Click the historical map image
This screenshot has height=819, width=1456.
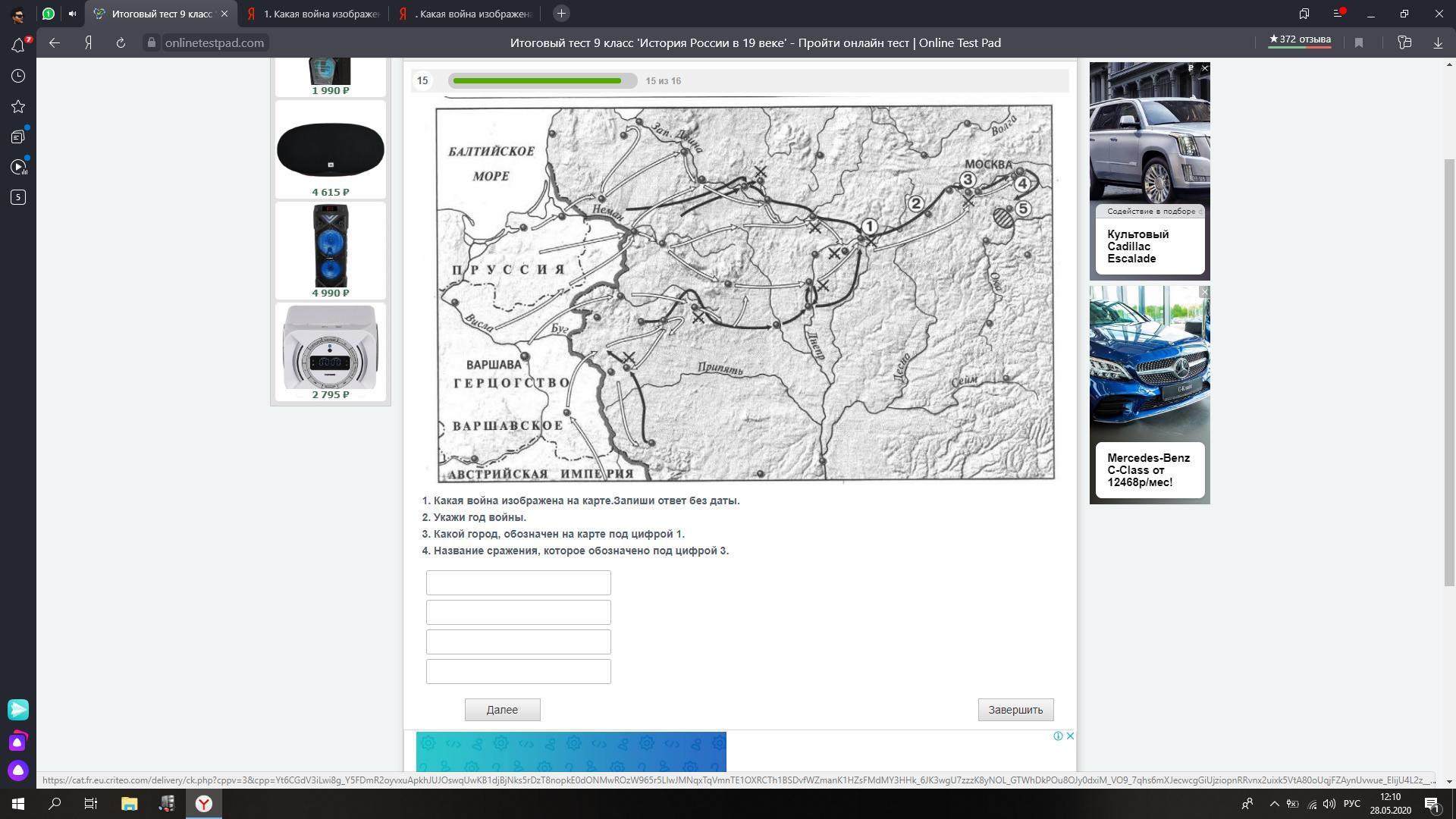tap(745, 293)
